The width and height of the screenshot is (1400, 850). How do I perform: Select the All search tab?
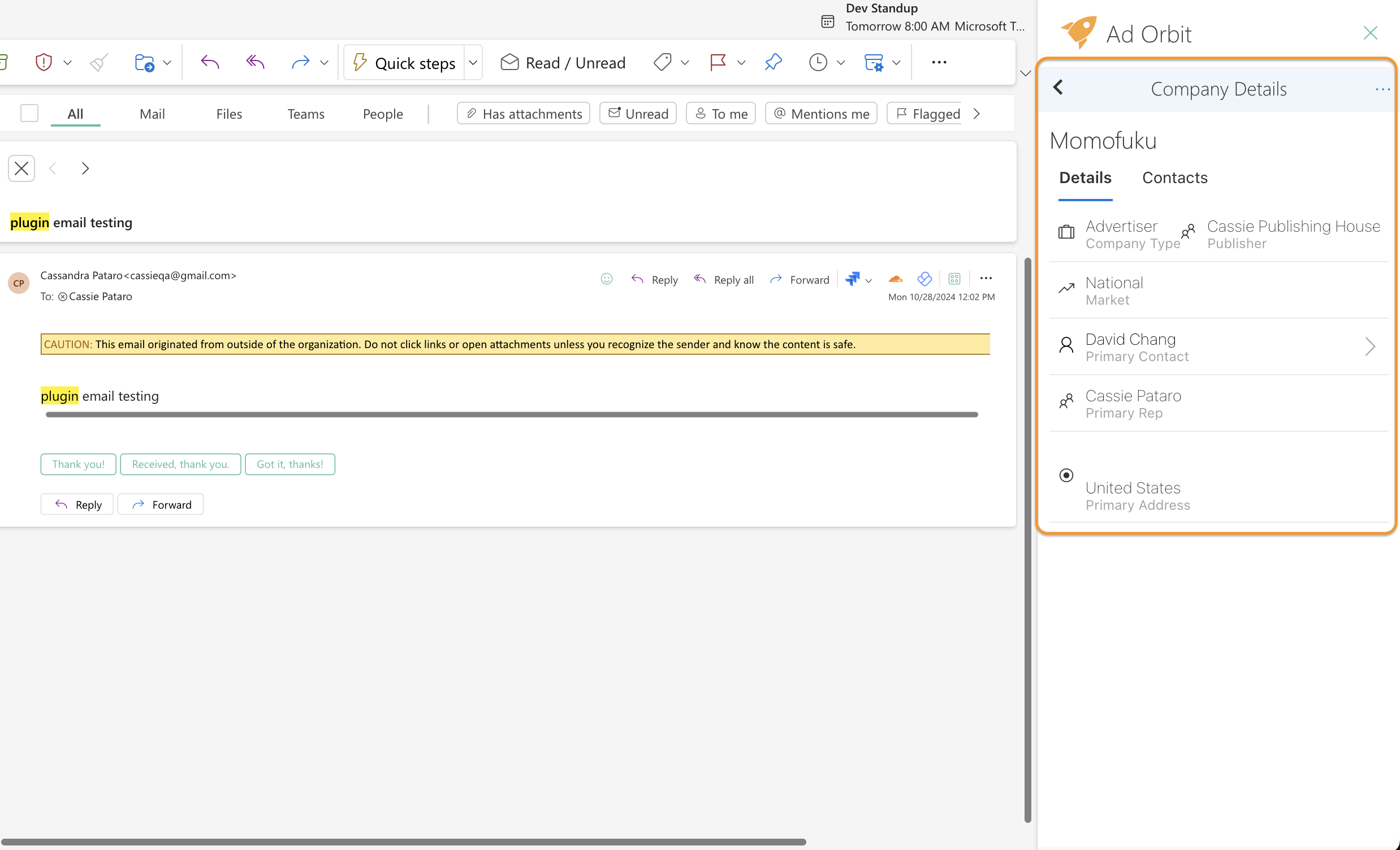(76, 114)
